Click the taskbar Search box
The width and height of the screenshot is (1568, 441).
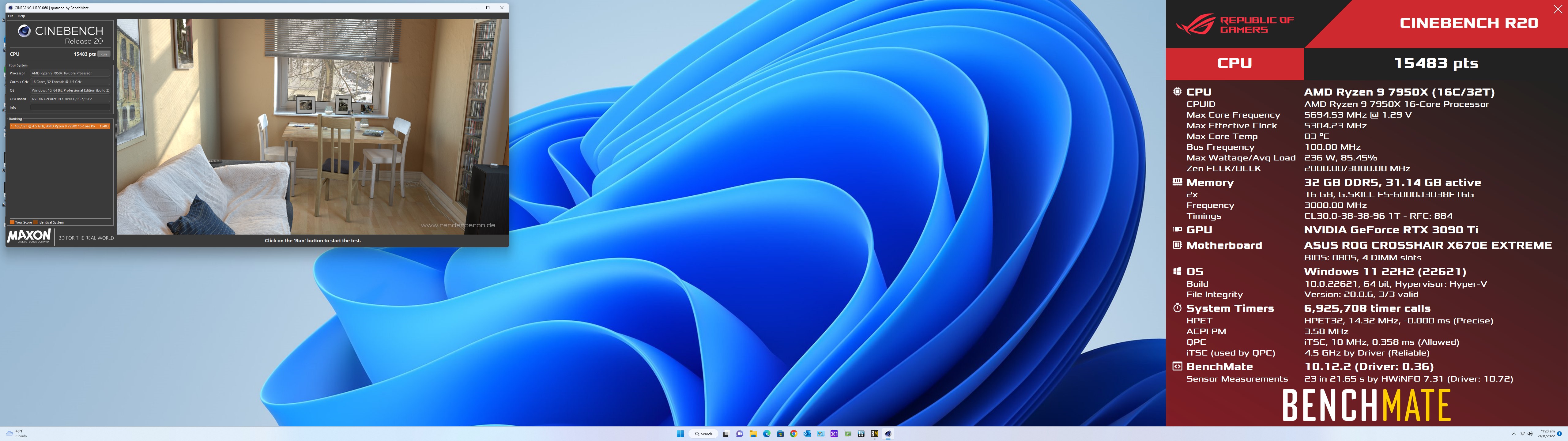[704, 434]
